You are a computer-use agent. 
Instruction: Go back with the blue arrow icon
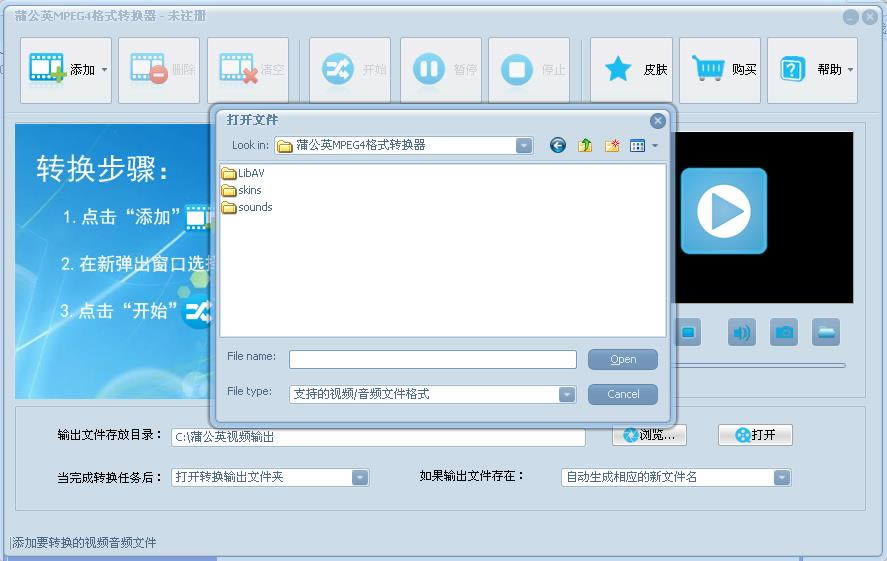click(558, 146)
